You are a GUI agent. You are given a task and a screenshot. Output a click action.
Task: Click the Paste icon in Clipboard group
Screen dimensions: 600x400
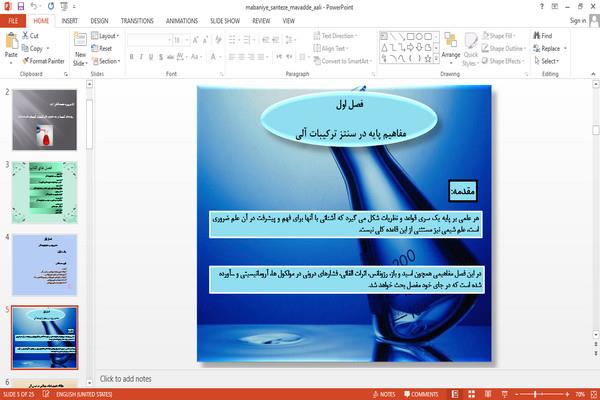[11, 41]
